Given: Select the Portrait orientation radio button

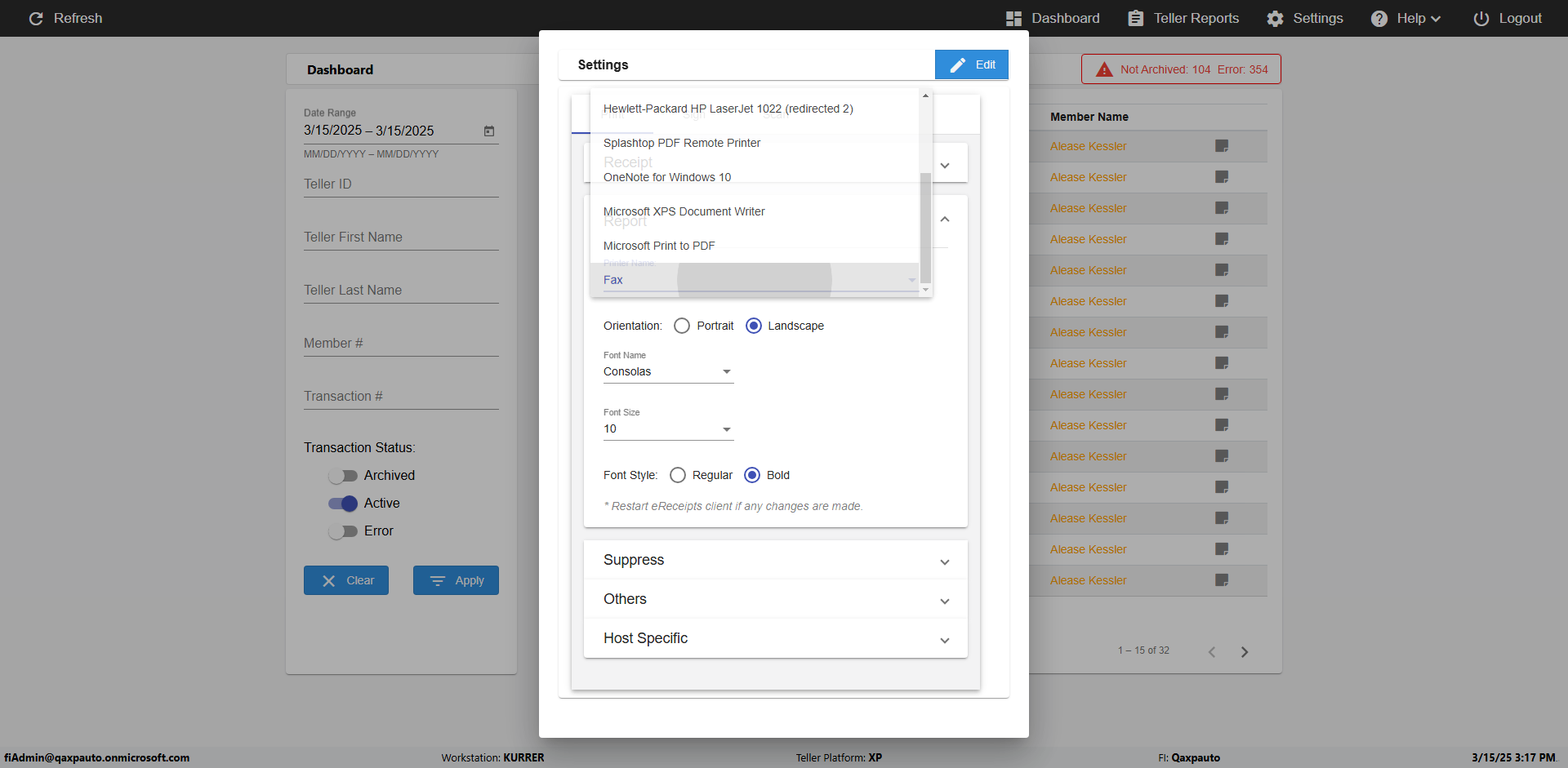Looking at the screenshot, I should (x=682, y=326).
